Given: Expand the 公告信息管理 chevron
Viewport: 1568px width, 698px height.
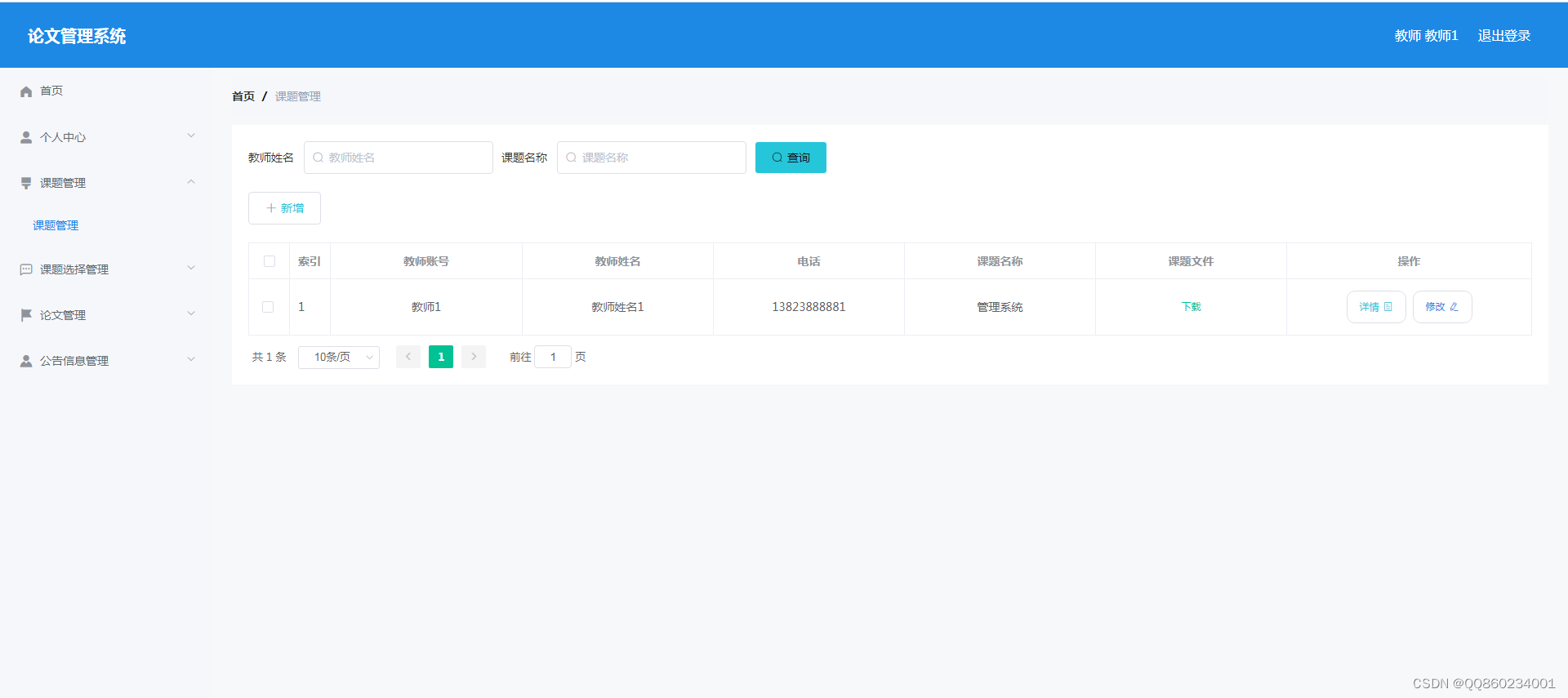Looking at the screenshot, I should coord(191,359).
